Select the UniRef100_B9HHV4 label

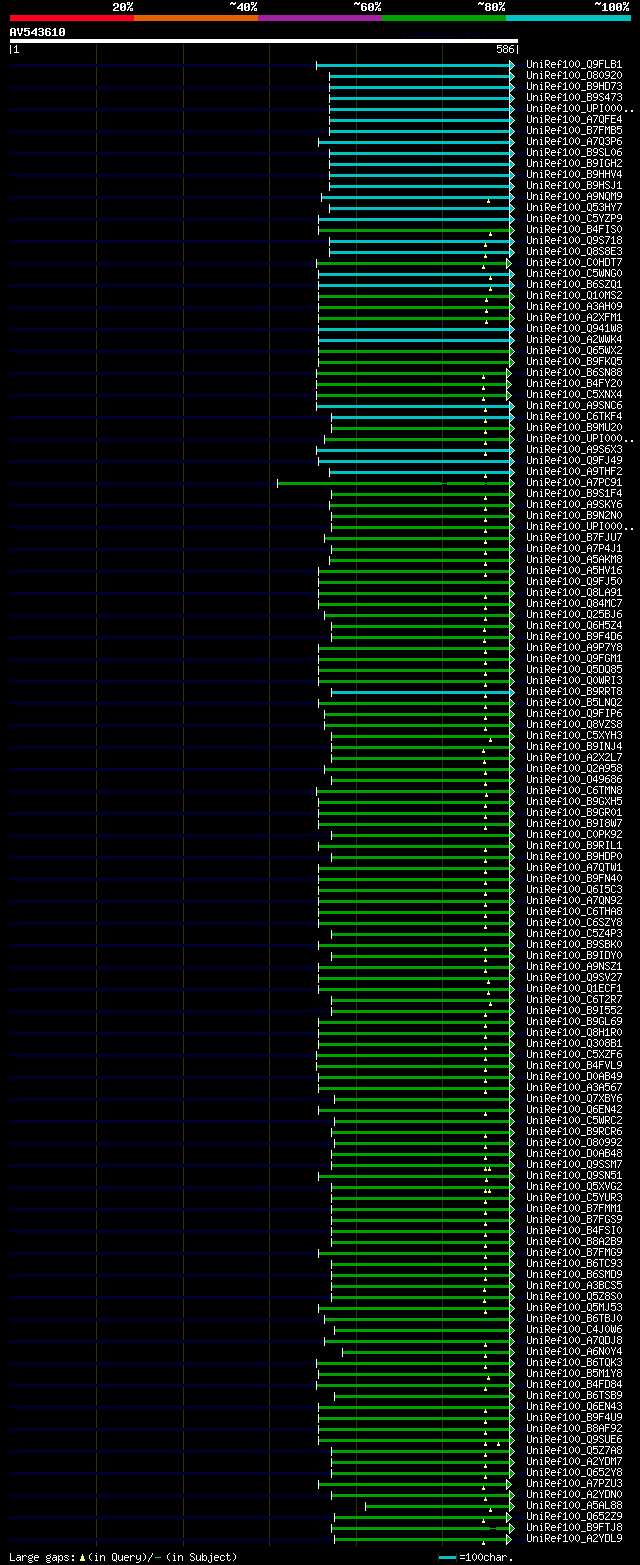pos(574,174)
